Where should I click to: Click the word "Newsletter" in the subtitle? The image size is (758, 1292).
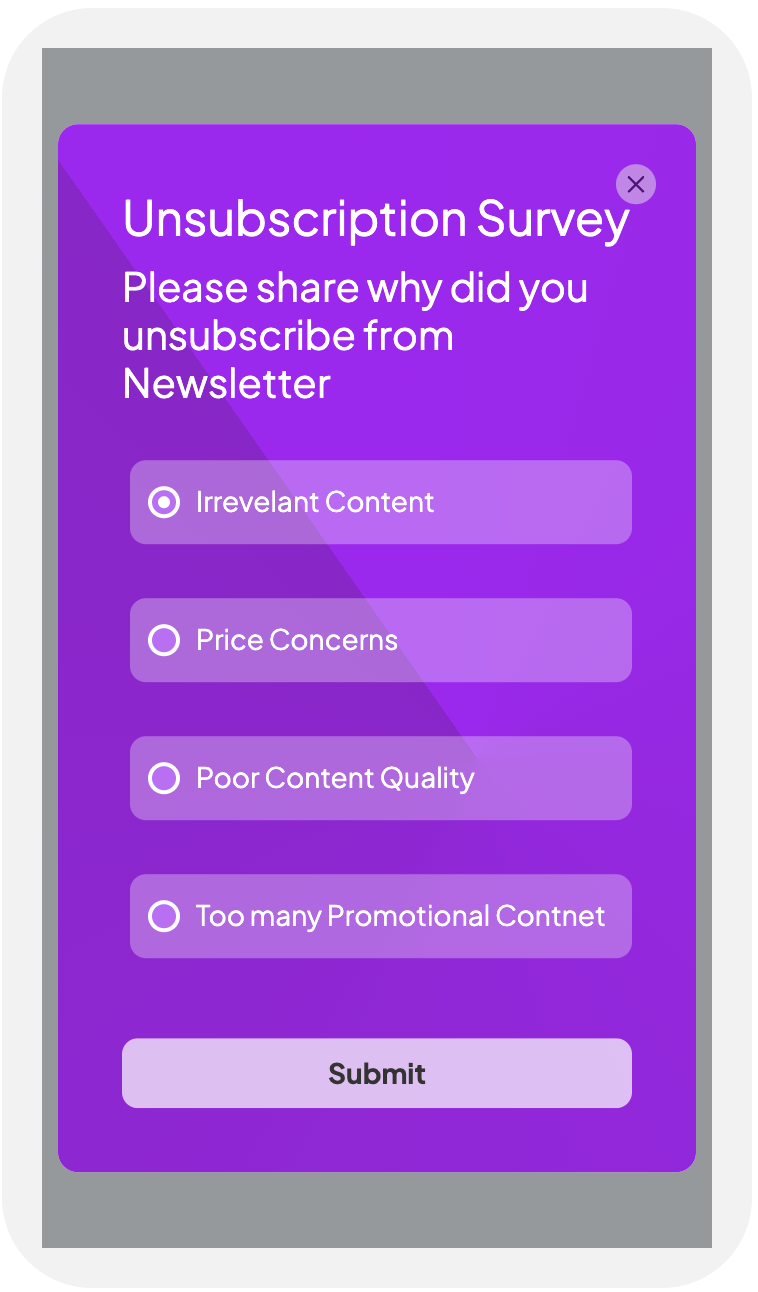[227, 384]
